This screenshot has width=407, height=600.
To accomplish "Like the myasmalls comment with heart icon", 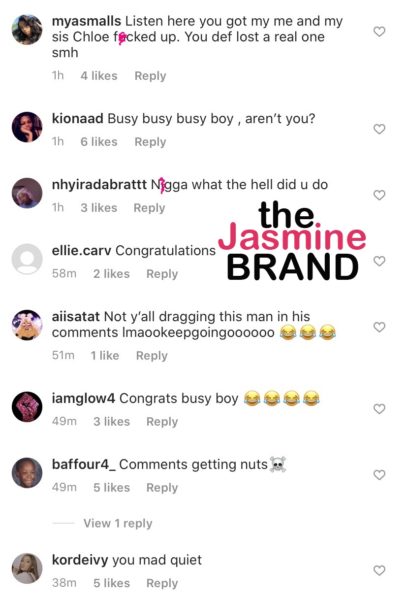I will tap(379, 31).
